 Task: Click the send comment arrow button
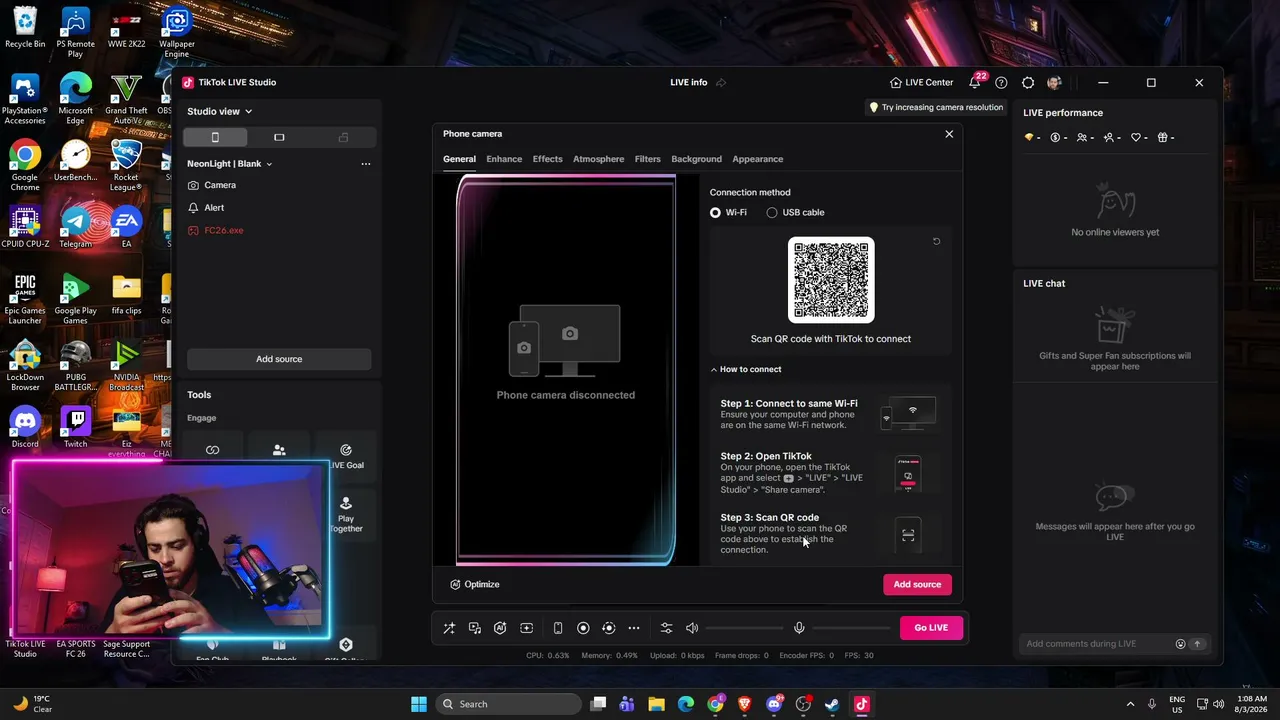click(x=1197, y=644)
